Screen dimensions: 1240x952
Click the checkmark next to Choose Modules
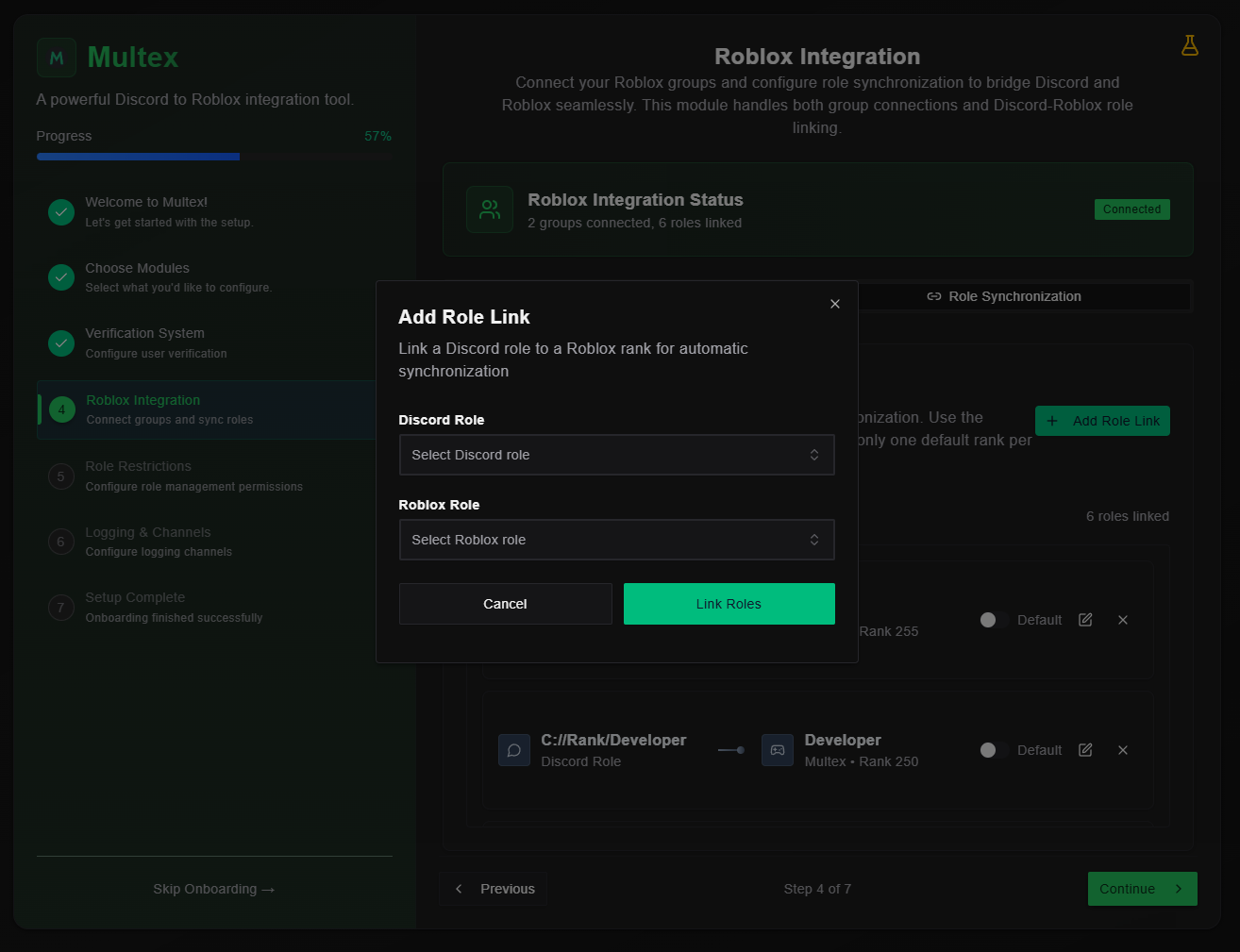pyautogui.click(x=61, y=277)
